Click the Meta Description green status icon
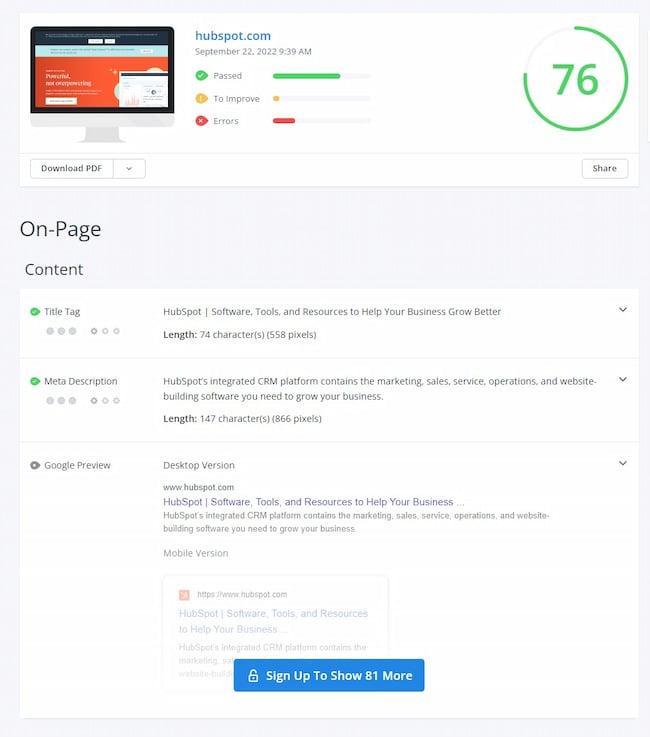The width and height of the screenshot is (650, 737). [35, 381]
